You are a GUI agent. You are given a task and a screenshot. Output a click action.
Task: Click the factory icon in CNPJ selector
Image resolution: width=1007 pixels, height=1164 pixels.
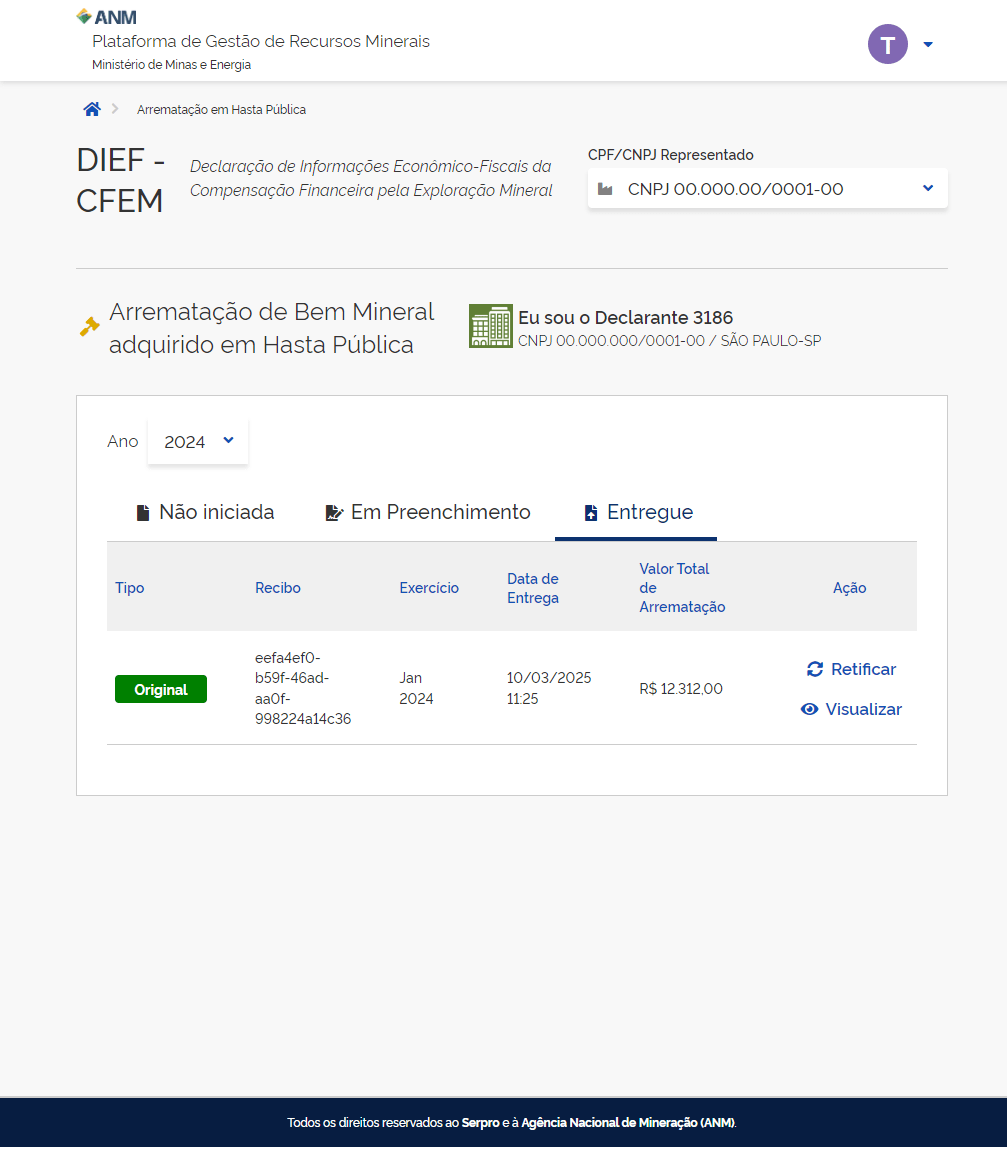click(x=605, y=189)
